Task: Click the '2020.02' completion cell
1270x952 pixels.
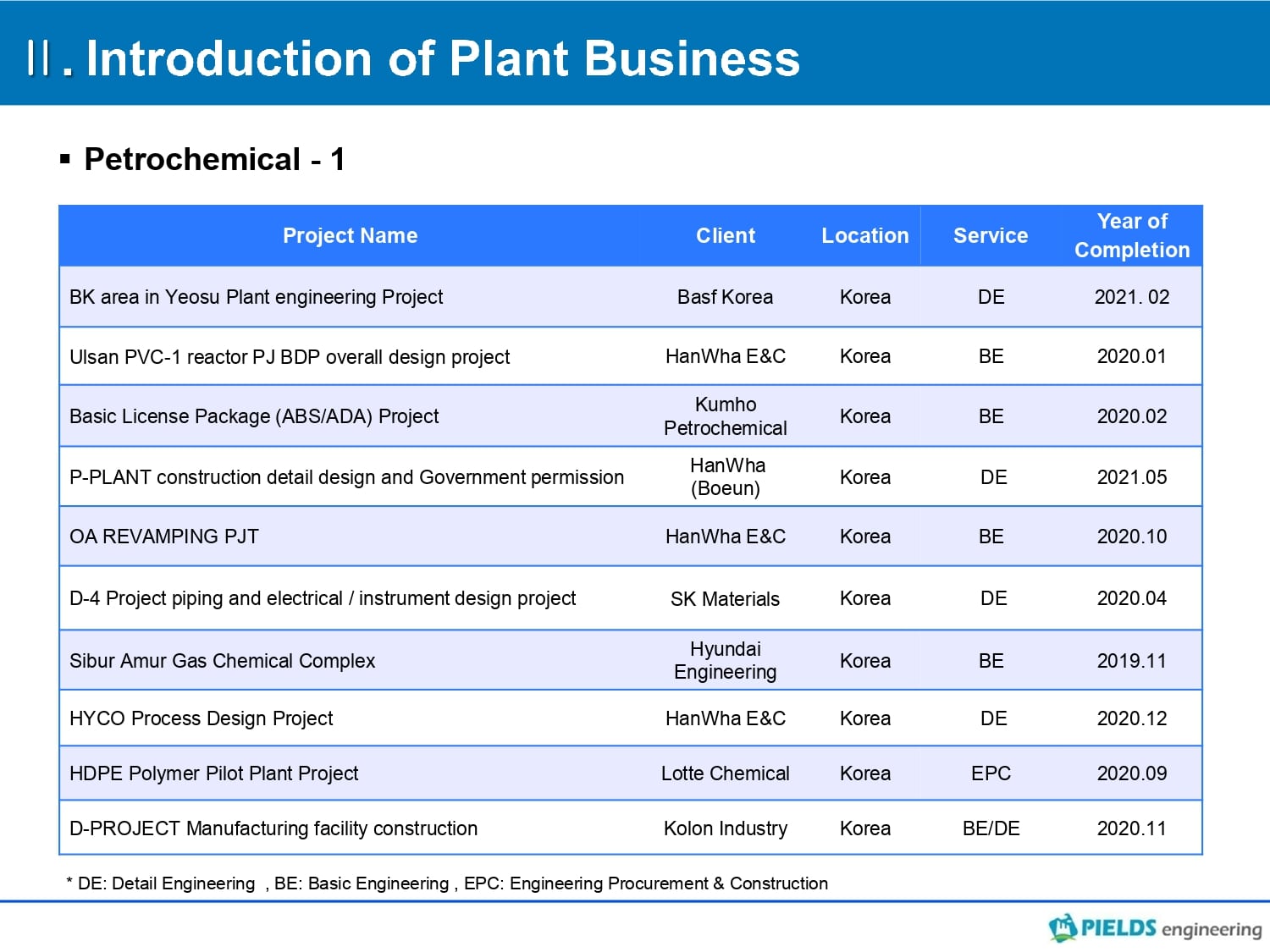Action: [x=1132, y=416]
